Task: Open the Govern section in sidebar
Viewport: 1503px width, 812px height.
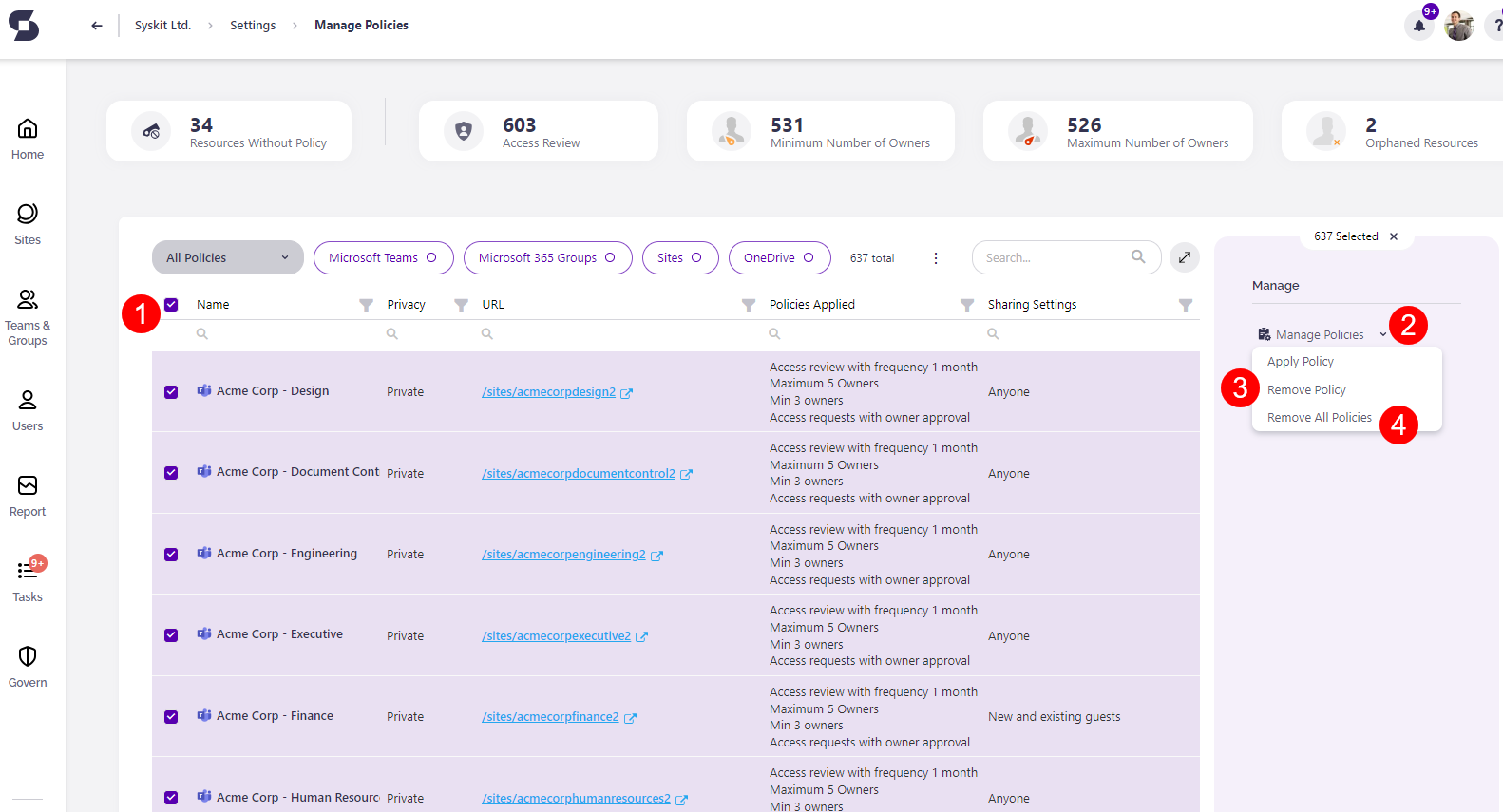Action: point(28,666)
